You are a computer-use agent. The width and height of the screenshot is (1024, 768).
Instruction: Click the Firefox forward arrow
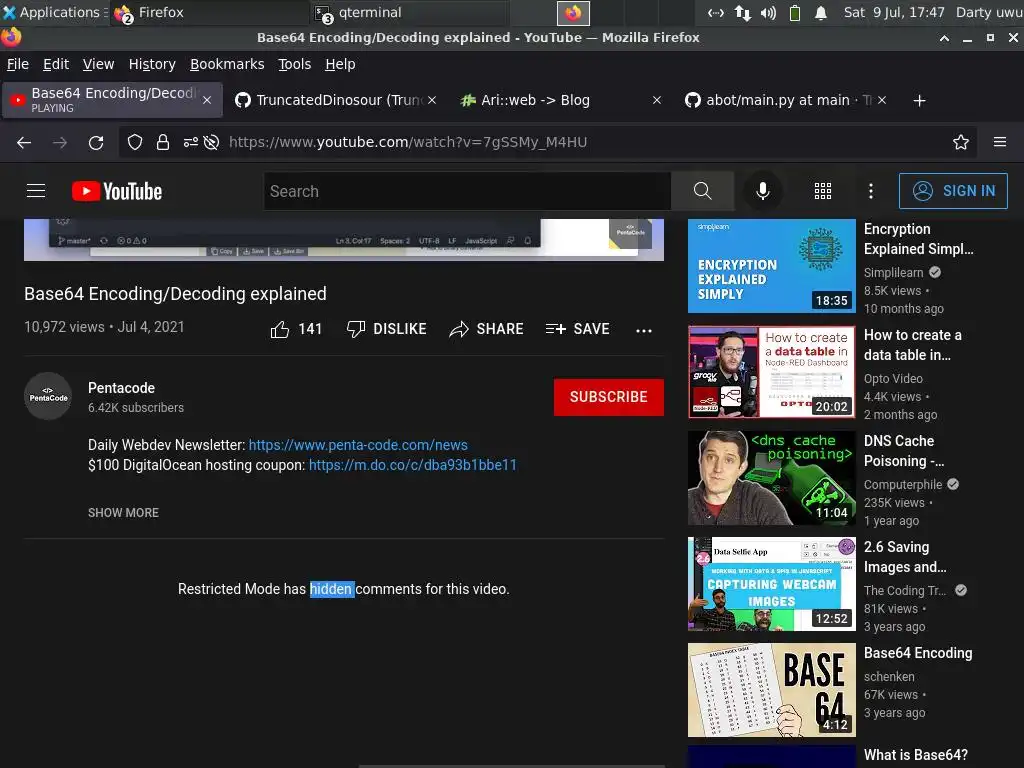click(60, 142)
